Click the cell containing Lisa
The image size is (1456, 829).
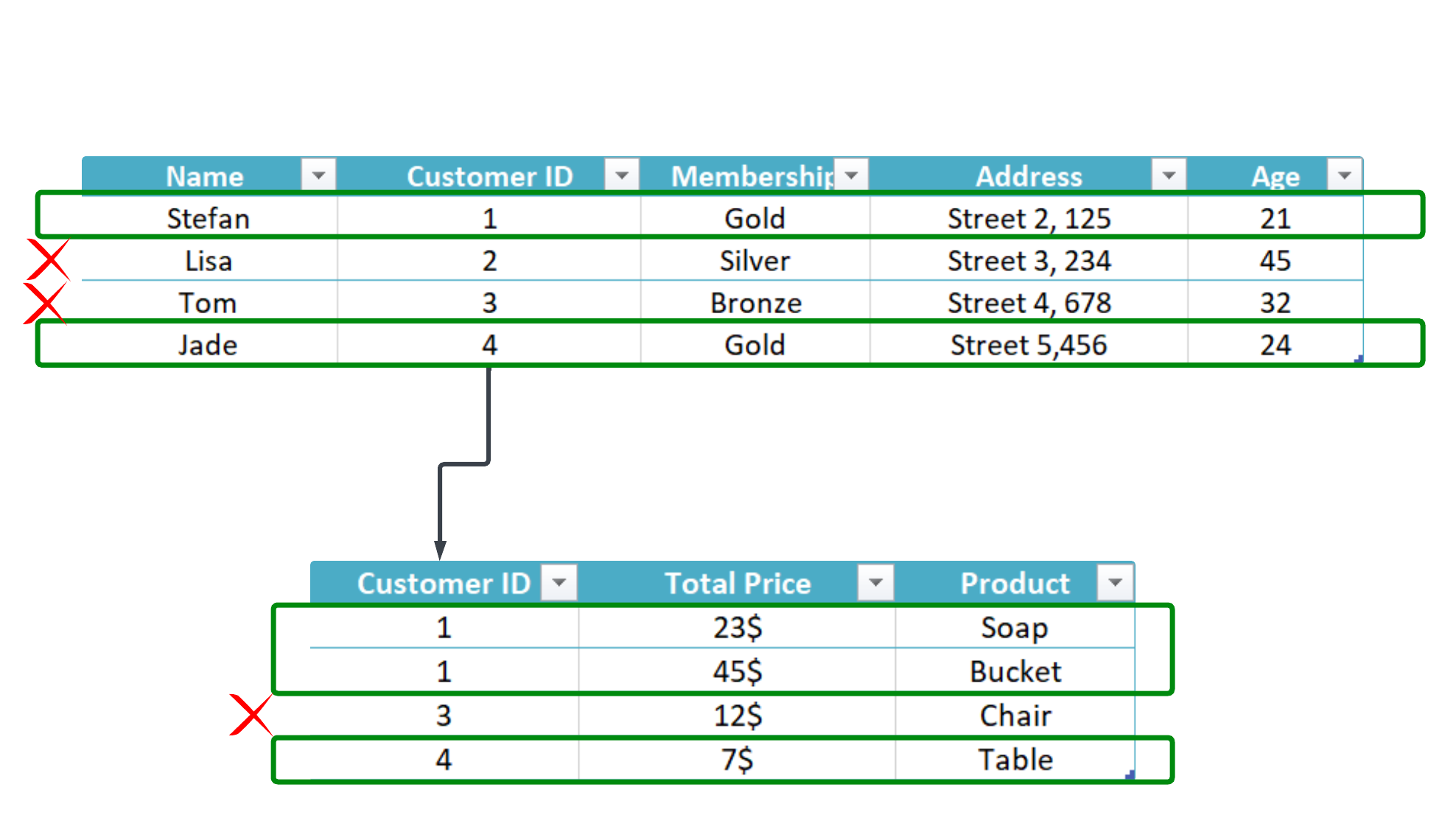(x=209, y=260)
